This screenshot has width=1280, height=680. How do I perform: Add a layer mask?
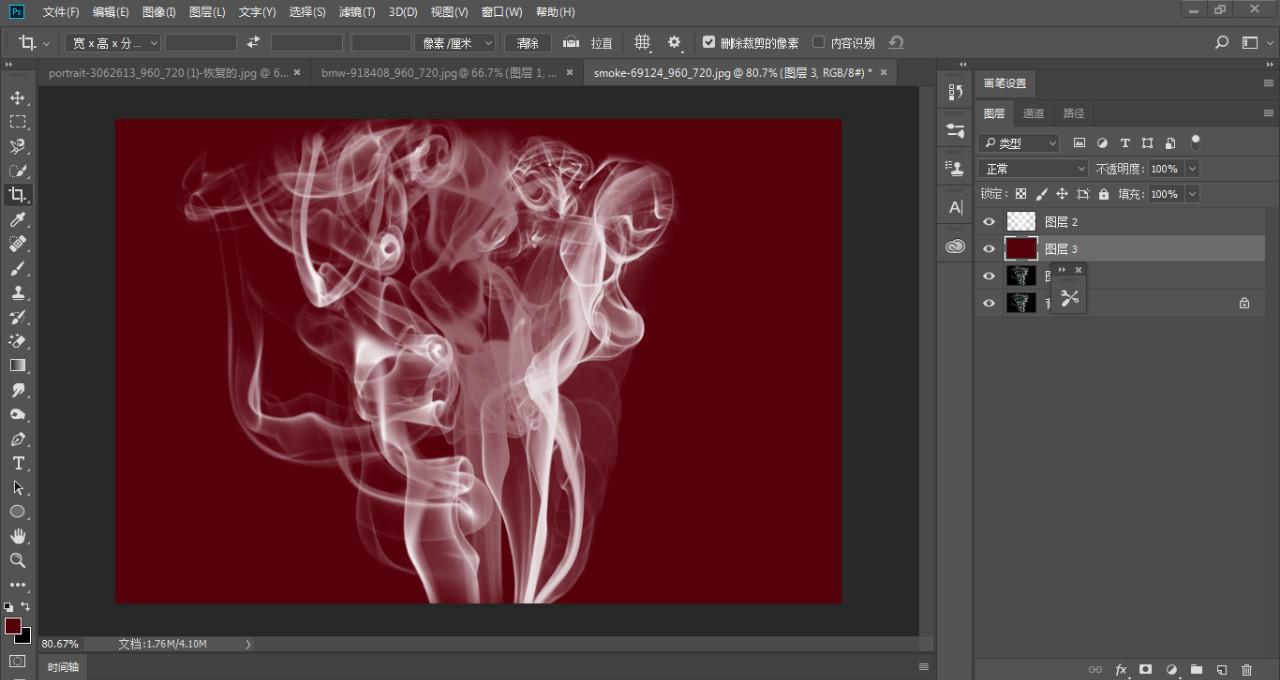pos(1146,669)
